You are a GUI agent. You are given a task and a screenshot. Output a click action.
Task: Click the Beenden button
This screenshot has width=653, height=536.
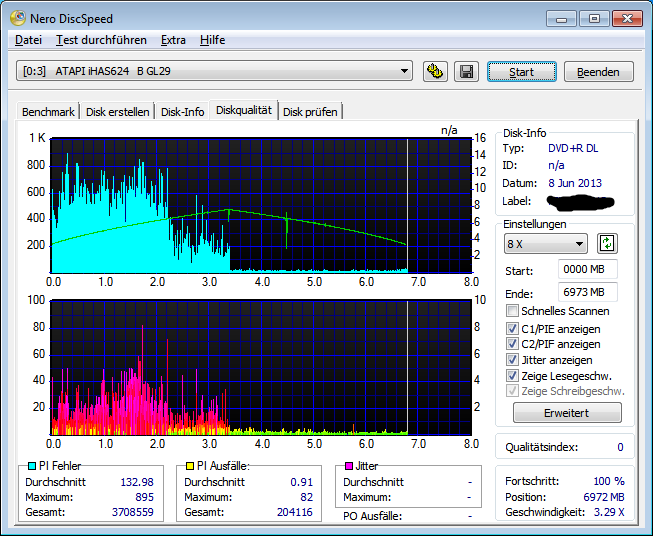[598, 72]
